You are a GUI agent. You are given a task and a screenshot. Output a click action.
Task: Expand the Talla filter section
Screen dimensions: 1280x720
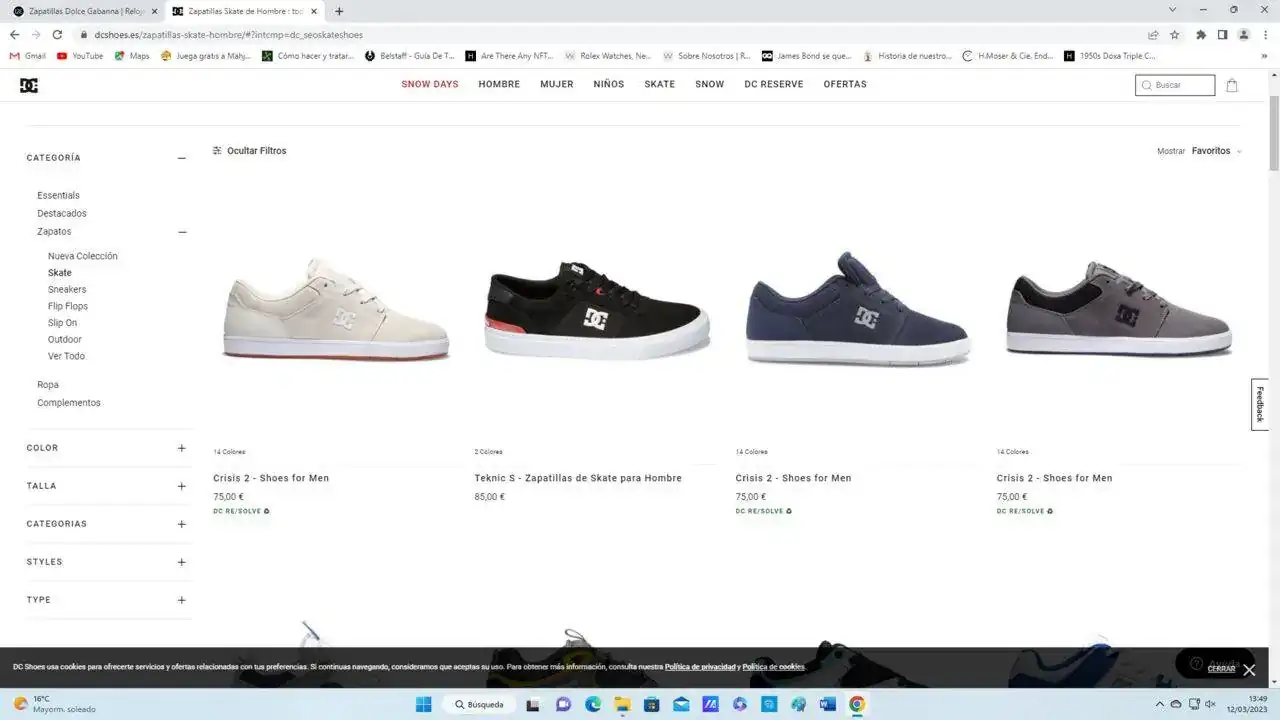(x=181, y=486)
